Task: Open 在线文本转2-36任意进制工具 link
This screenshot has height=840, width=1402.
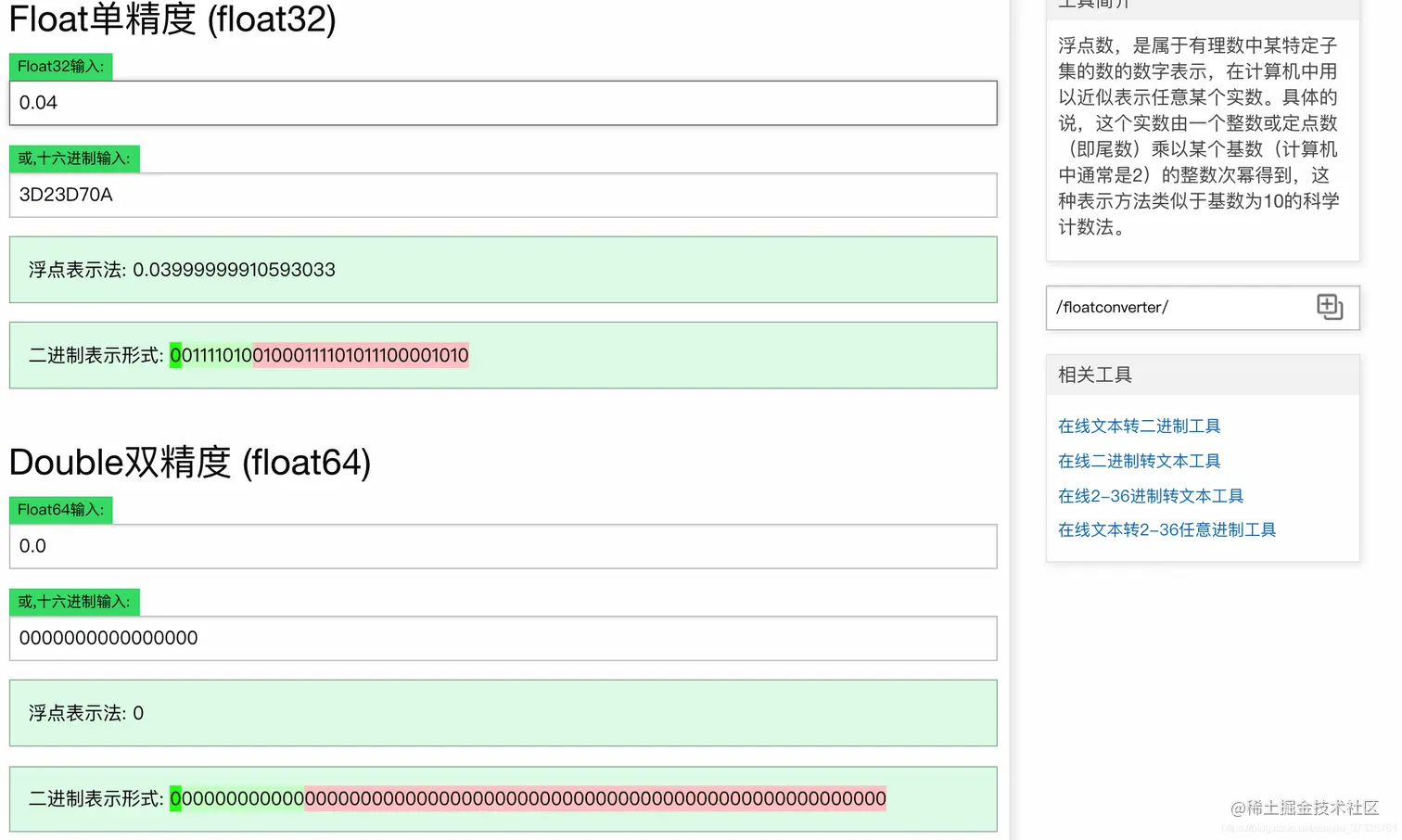Action: click(x=1166, y=529)
